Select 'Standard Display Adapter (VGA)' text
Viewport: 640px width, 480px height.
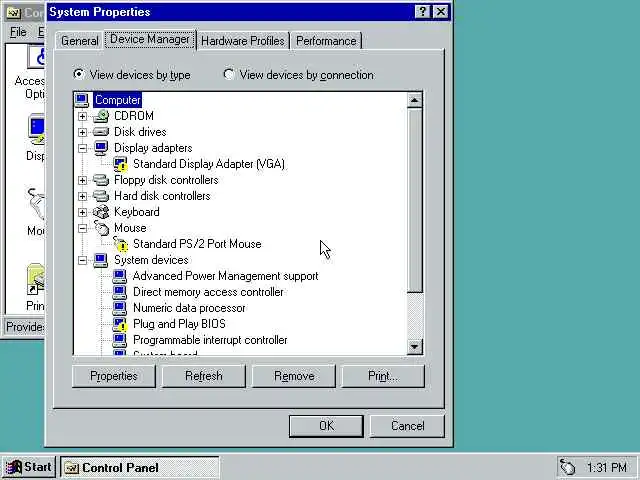click(x=209, y=164)
